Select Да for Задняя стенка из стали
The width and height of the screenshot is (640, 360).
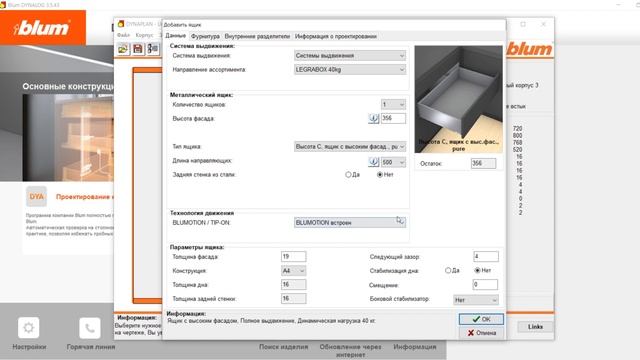tap(348, 175)
